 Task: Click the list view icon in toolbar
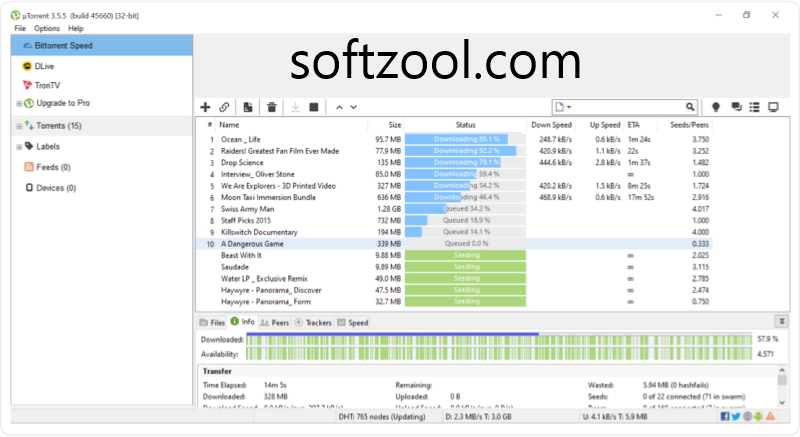(754, 107)
